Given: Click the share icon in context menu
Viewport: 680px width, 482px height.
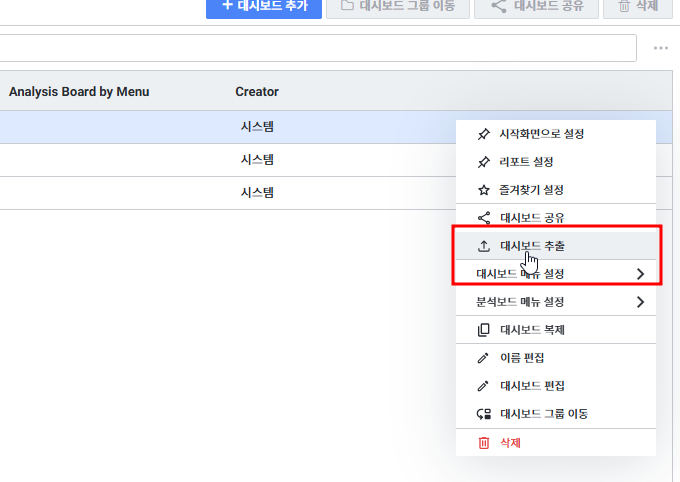Looking at the screenshot, I should 484,218.
